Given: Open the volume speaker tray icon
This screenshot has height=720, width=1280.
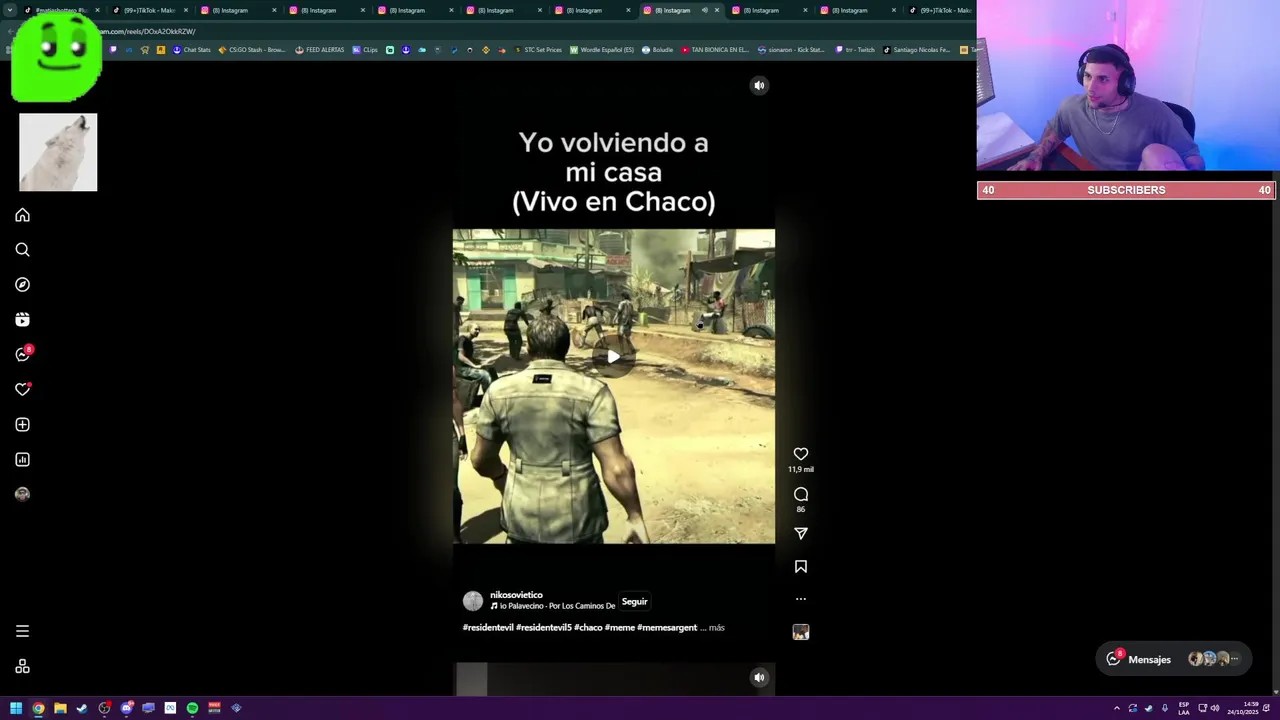Looking at the screenshot, I should 1215,708.
